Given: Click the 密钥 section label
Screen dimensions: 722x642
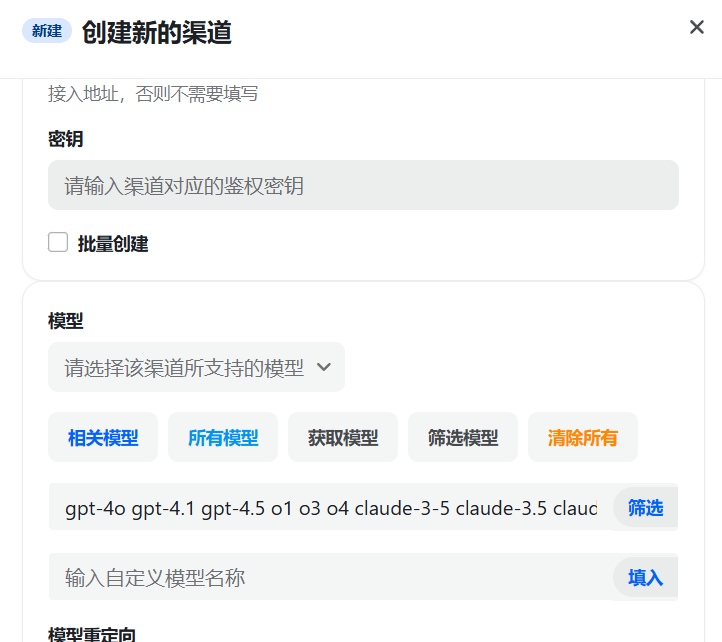Looking at the screenshot, I should [x=65, y=139].
